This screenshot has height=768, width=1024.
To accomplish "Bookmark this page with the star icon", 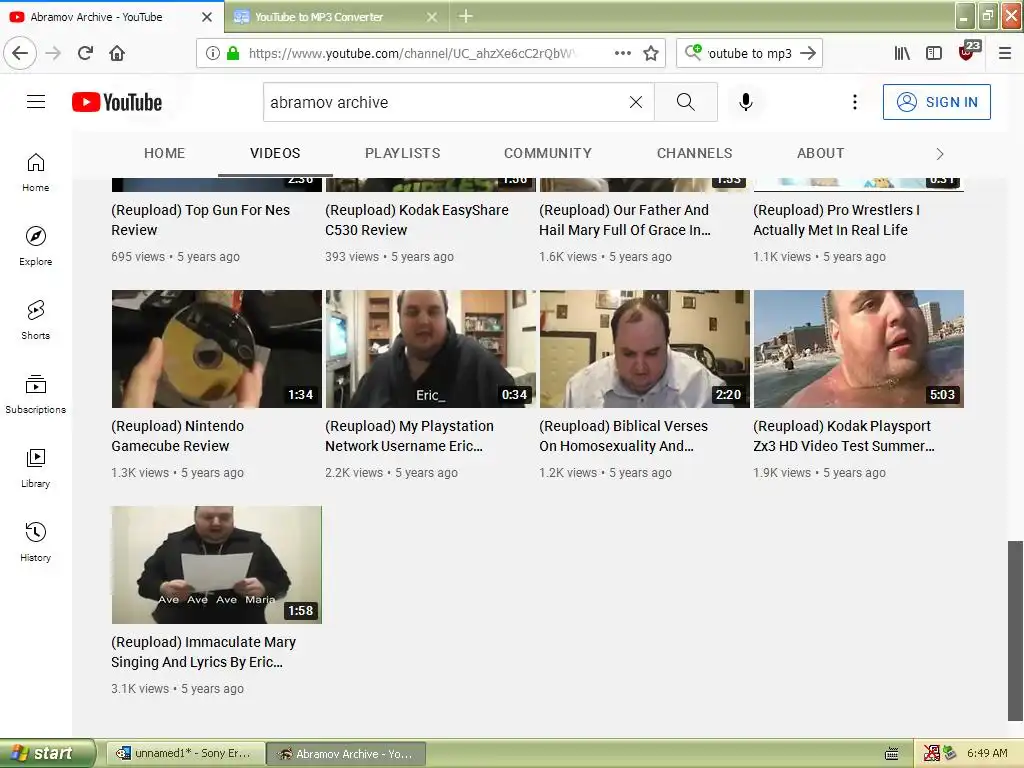I will (650, 53).
